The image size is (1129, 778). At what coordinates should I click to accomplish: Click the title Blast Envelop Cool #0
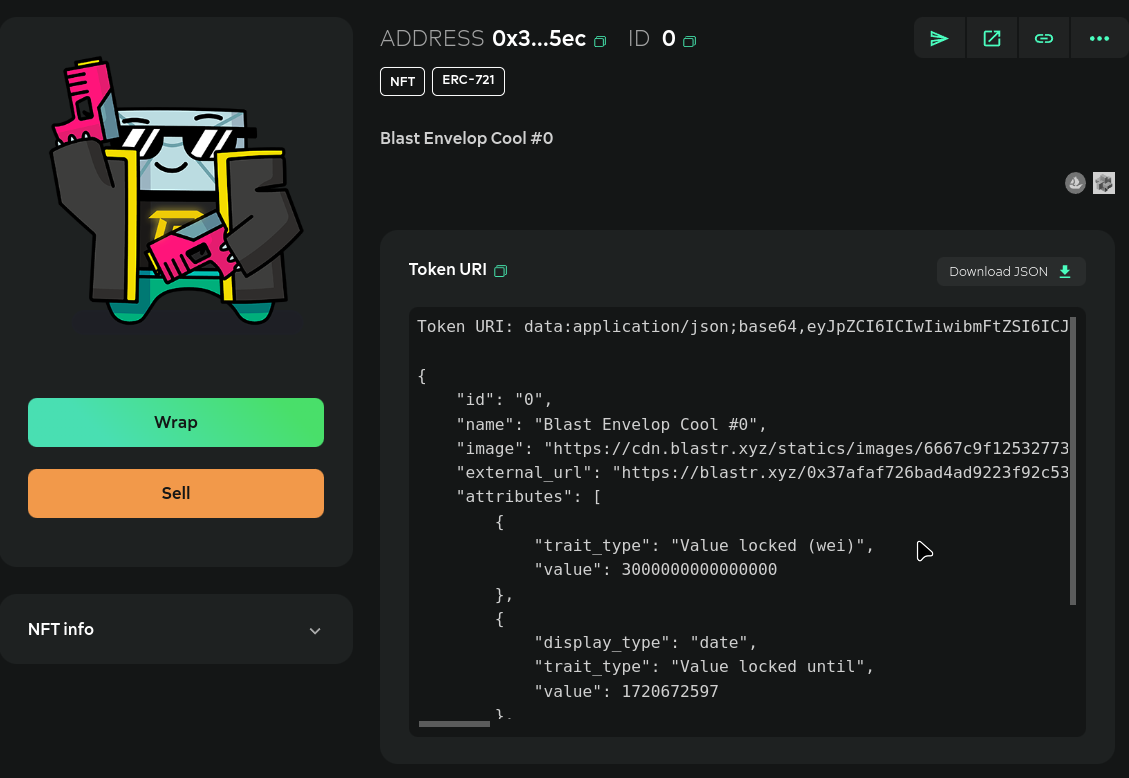(467, 138)
